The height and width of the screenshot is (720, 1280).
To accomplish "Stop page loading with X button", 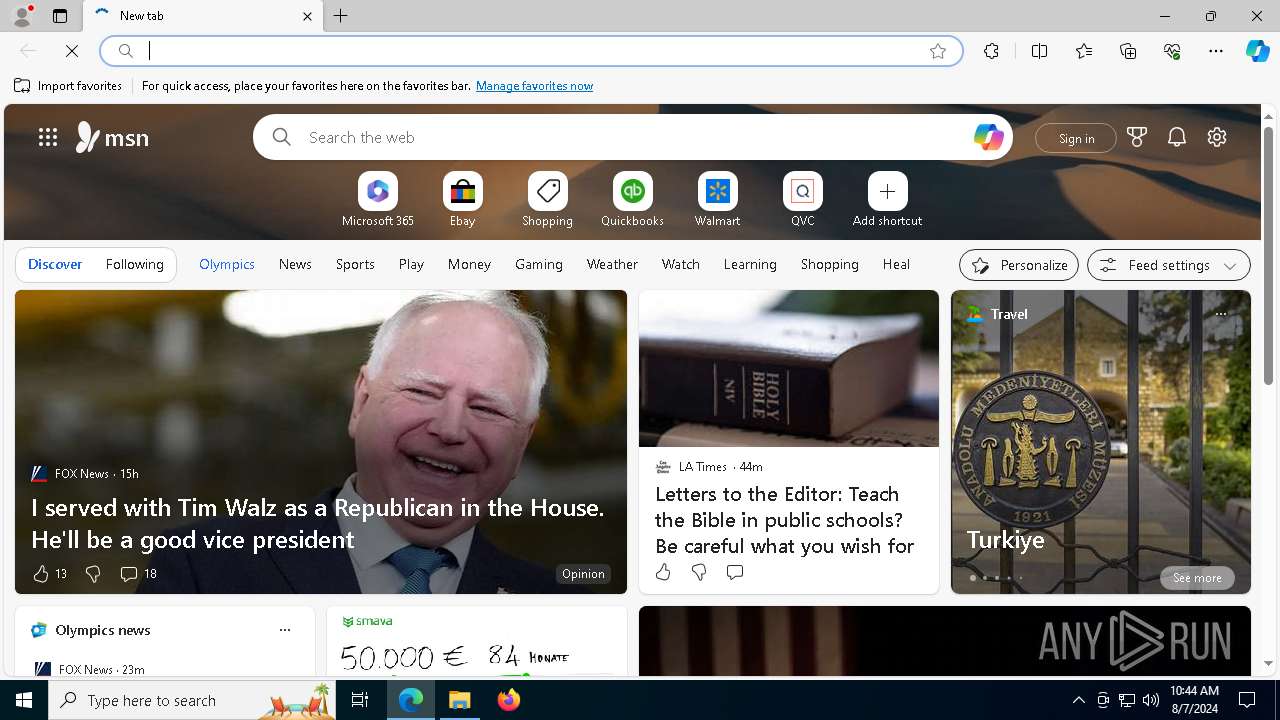I will [72, 51].
